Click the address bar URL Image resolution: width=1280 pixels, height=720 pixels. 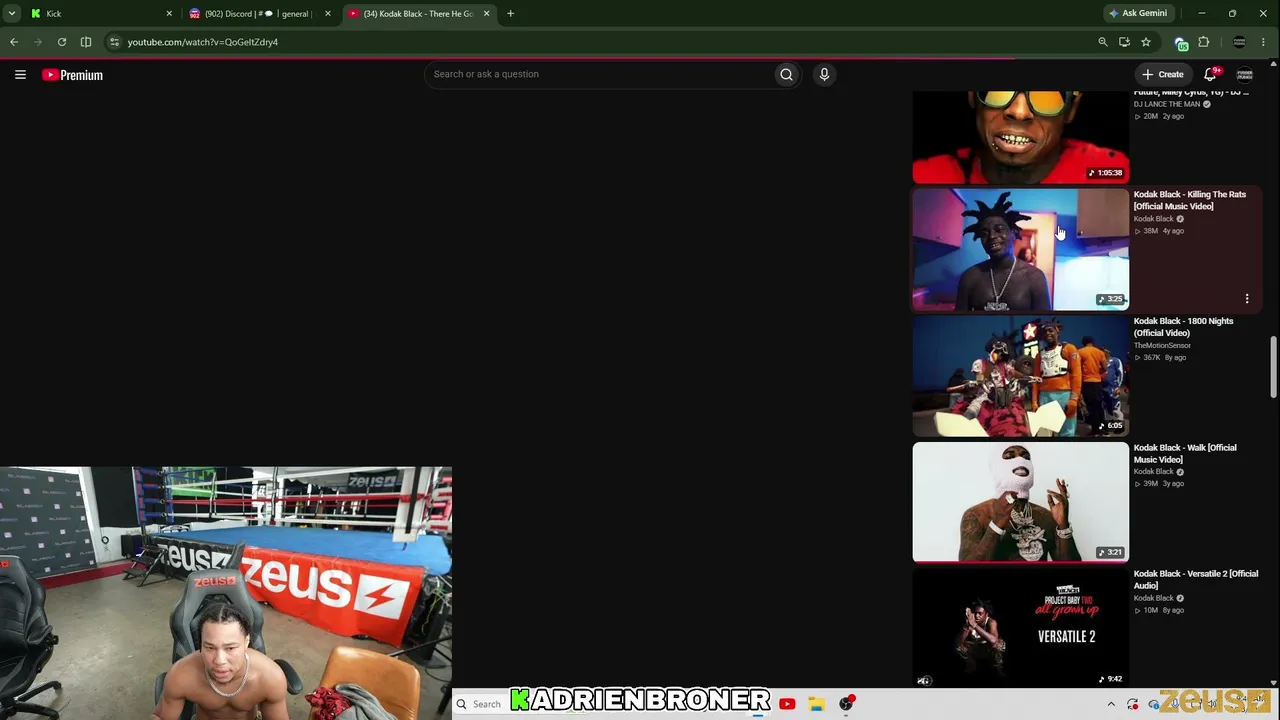203,42
